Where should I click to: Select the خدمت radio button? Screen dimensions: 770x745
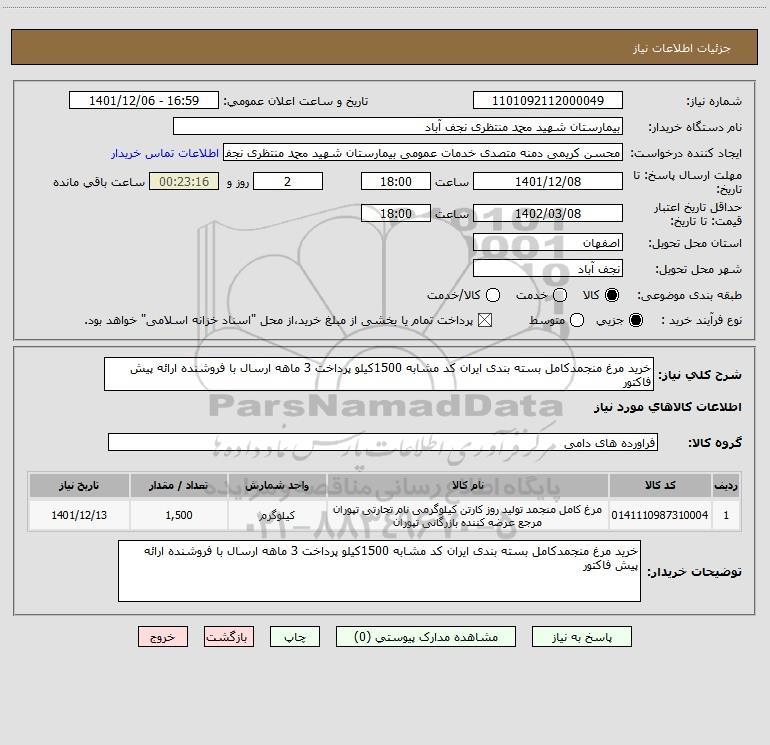point(560,295)
